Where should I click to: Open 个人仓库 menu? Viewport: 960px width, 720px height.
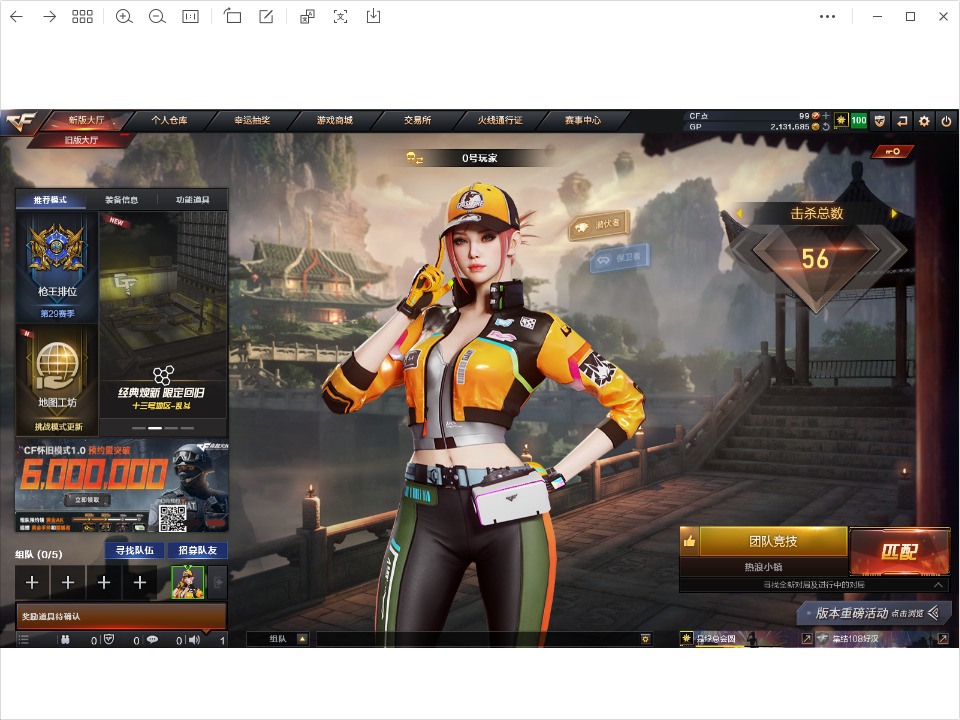click(170, 120)
